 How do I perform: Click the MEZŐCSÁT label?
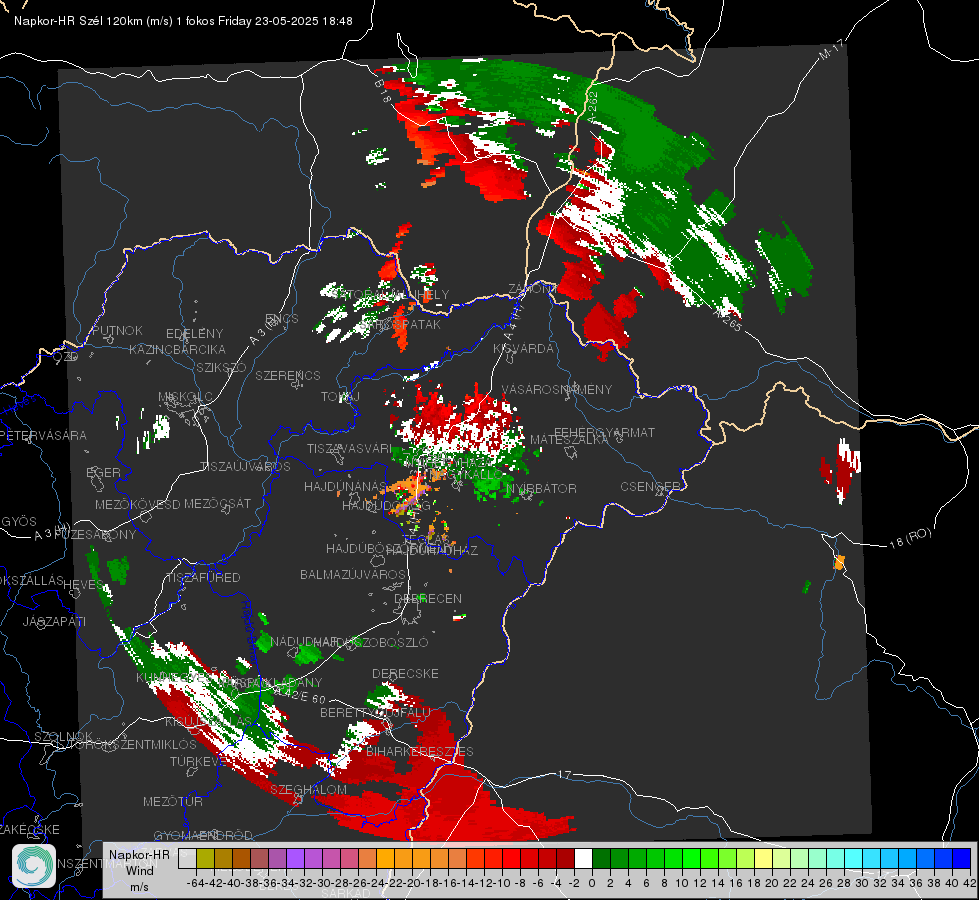tap(218, 503)
